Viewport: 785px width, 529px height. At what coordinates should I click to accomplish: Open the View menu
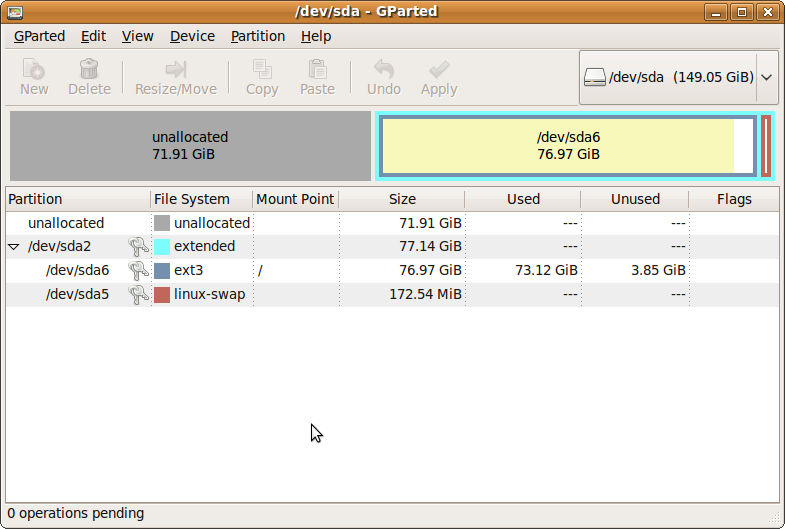pyautogui.click(x=138, y=37)
